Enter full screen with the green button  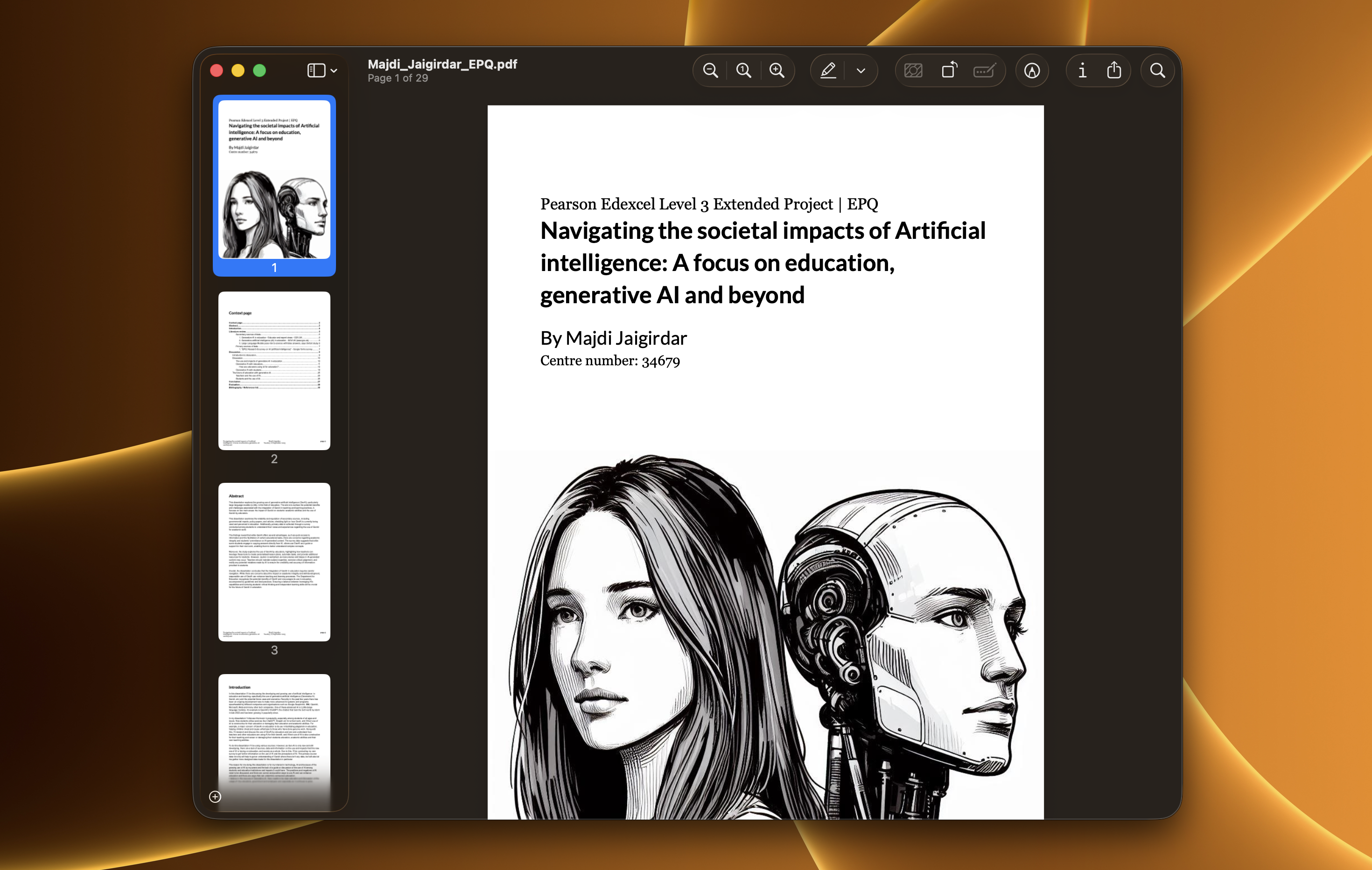click(259, 70)
